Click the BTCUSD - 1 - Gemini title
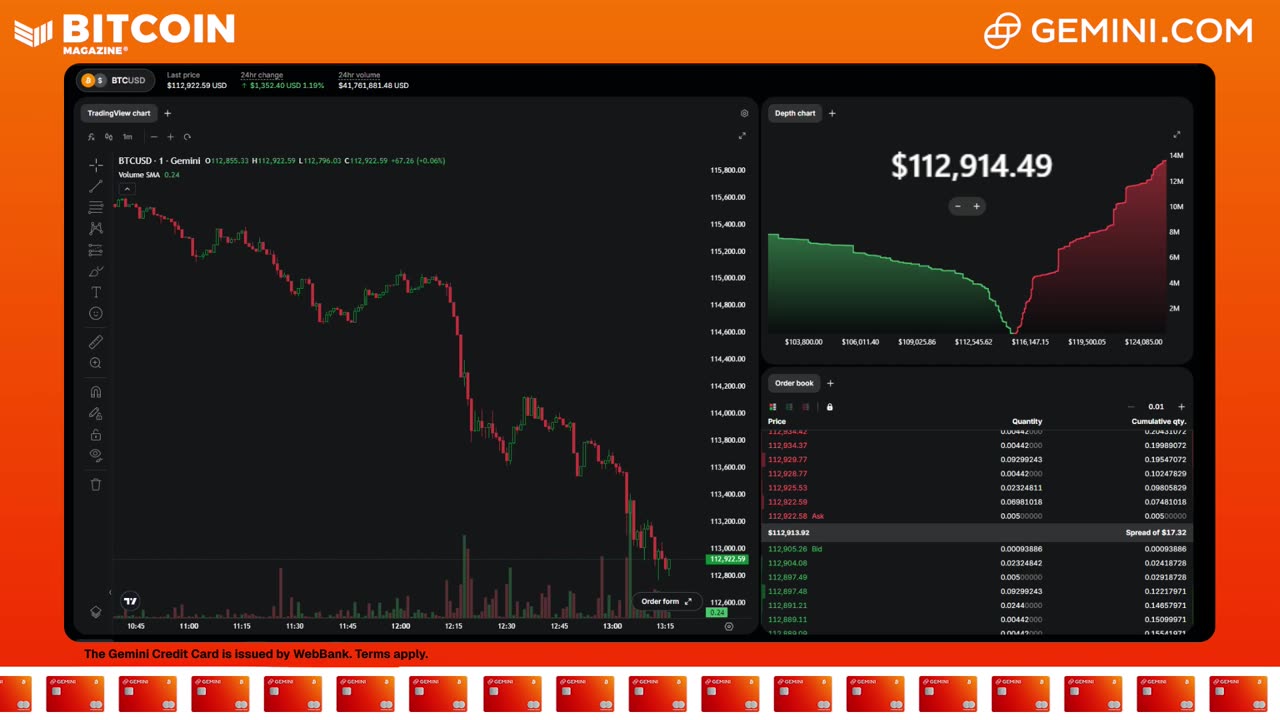The height and width of the screenshot is (720, 1280). (159, 161)
